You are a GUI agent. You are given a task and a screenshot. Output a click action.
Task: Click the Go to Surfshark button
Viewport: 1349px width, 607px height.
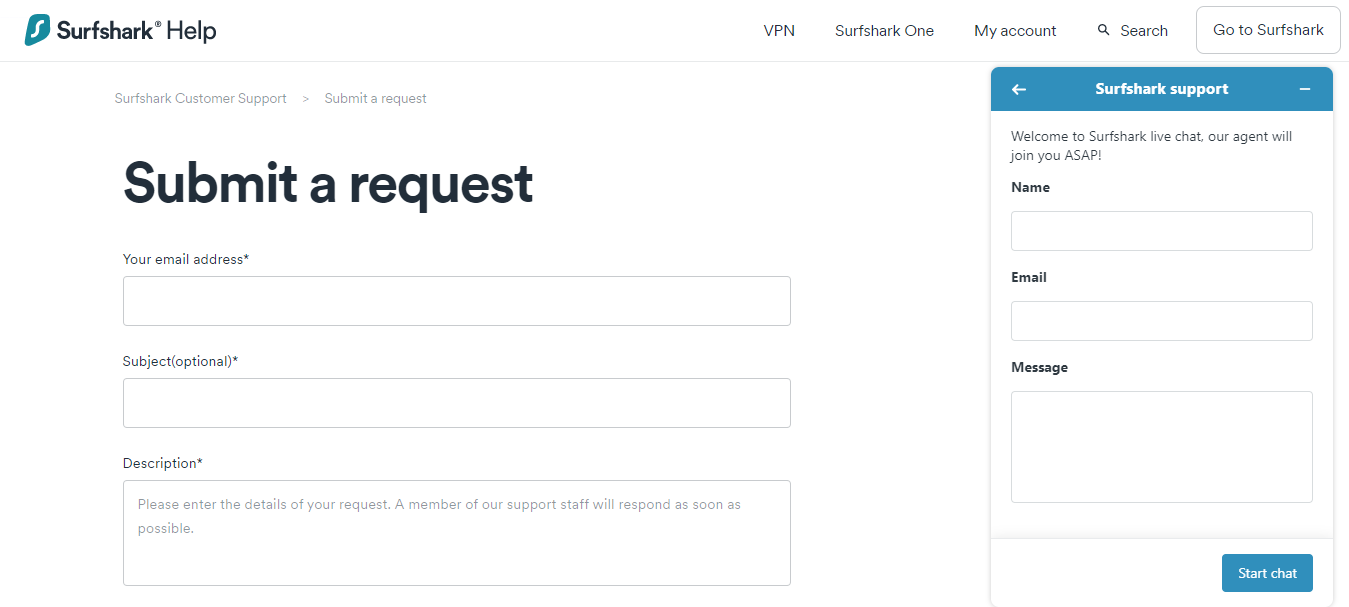pyautogui.click(x=1268, y=30)
